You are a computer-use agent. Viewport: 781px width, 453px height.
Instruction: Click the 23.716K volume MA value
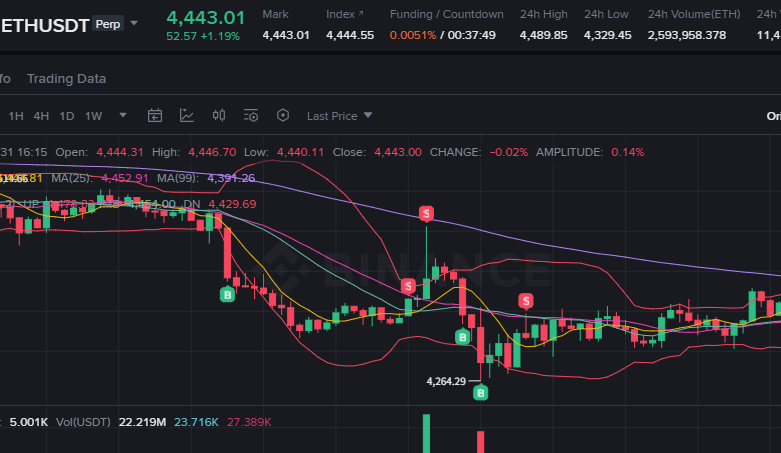(x=196, y=423)
